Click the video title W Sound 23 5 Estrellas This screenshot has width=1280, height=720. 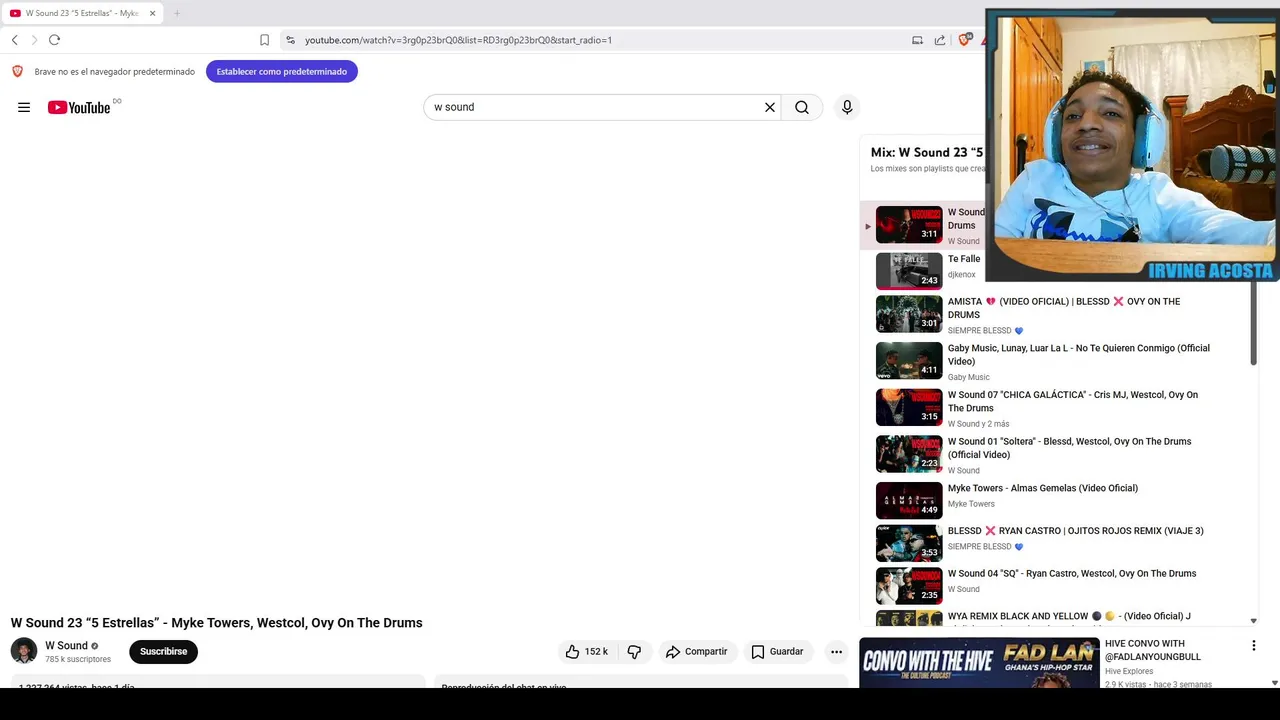(217, 622)
